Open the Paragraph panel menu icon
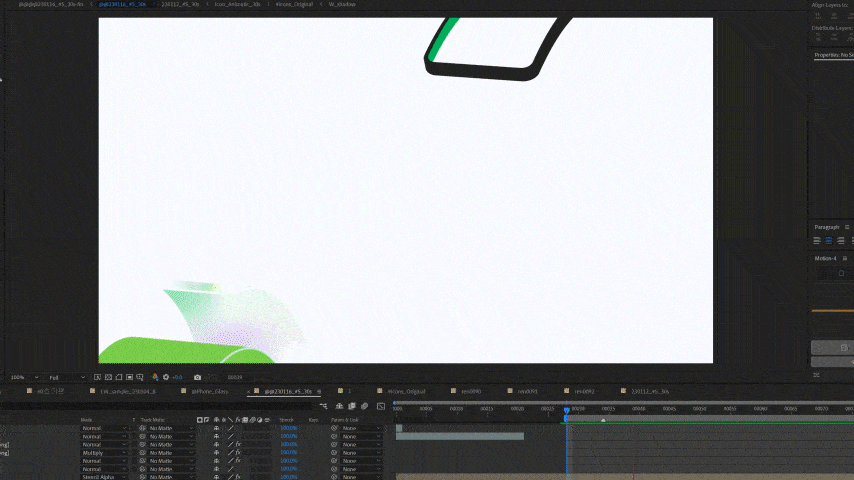854x480 pixels. point(847,227)
